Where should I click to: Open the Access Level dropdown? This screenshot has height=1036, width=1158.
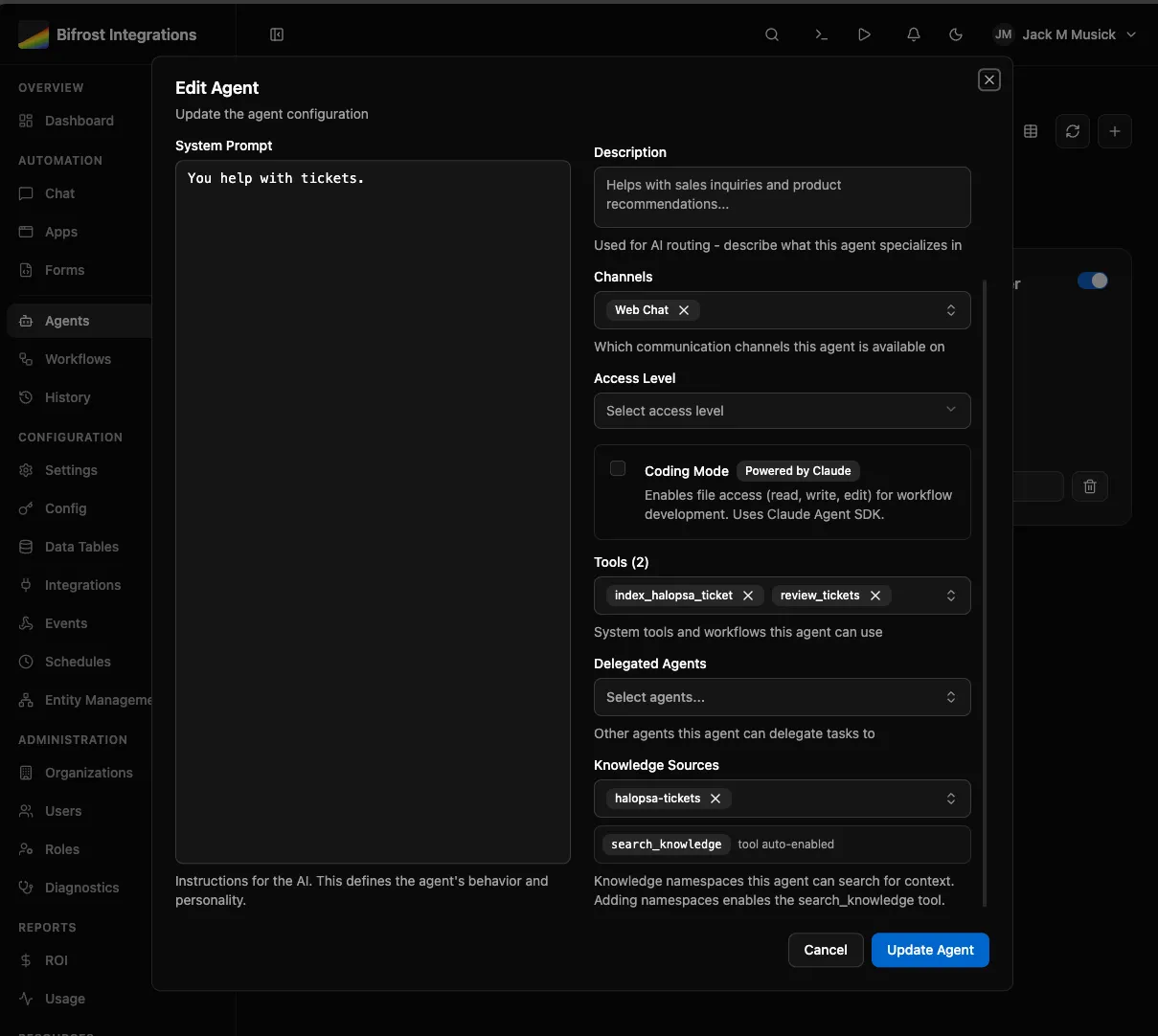click(782, 411)
